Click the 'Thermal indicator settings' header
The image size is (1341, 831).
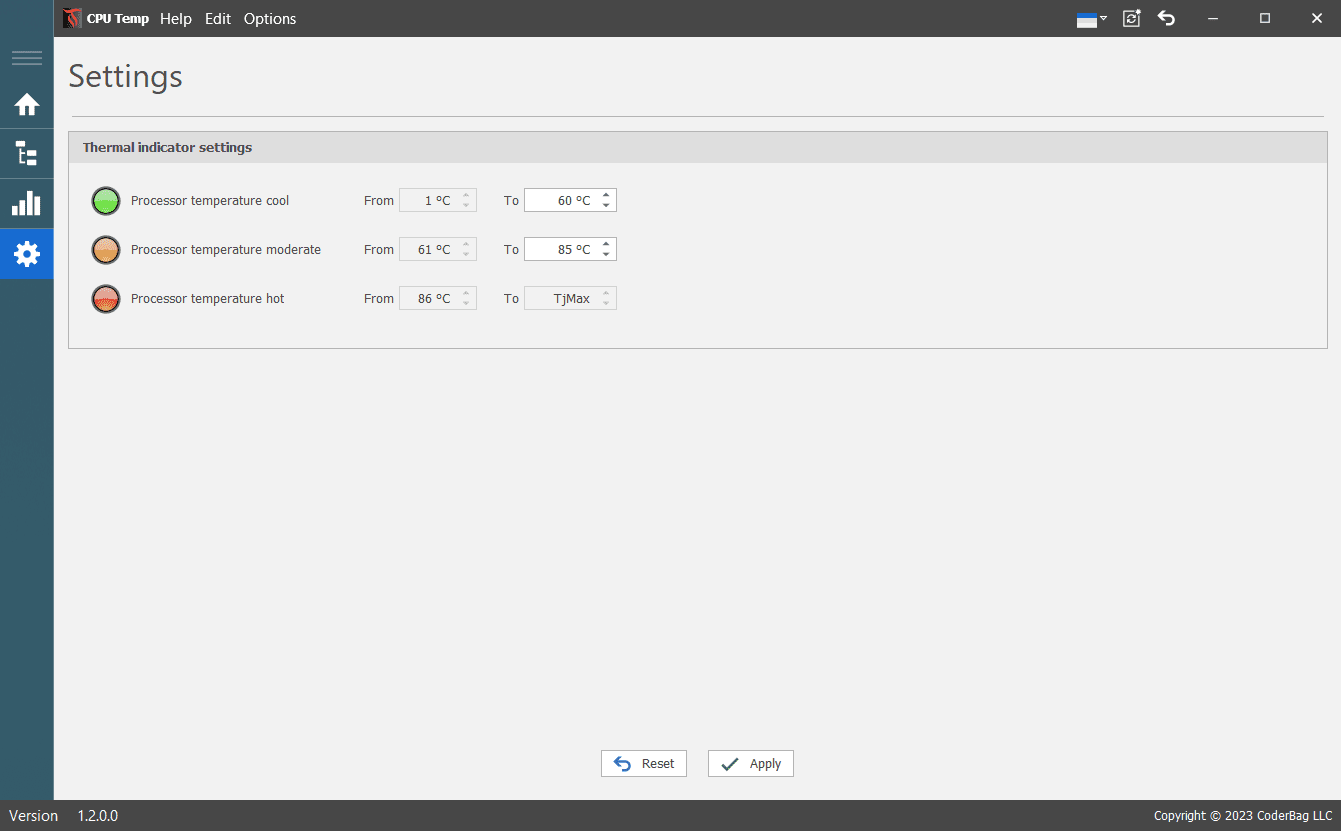(167, 147)
